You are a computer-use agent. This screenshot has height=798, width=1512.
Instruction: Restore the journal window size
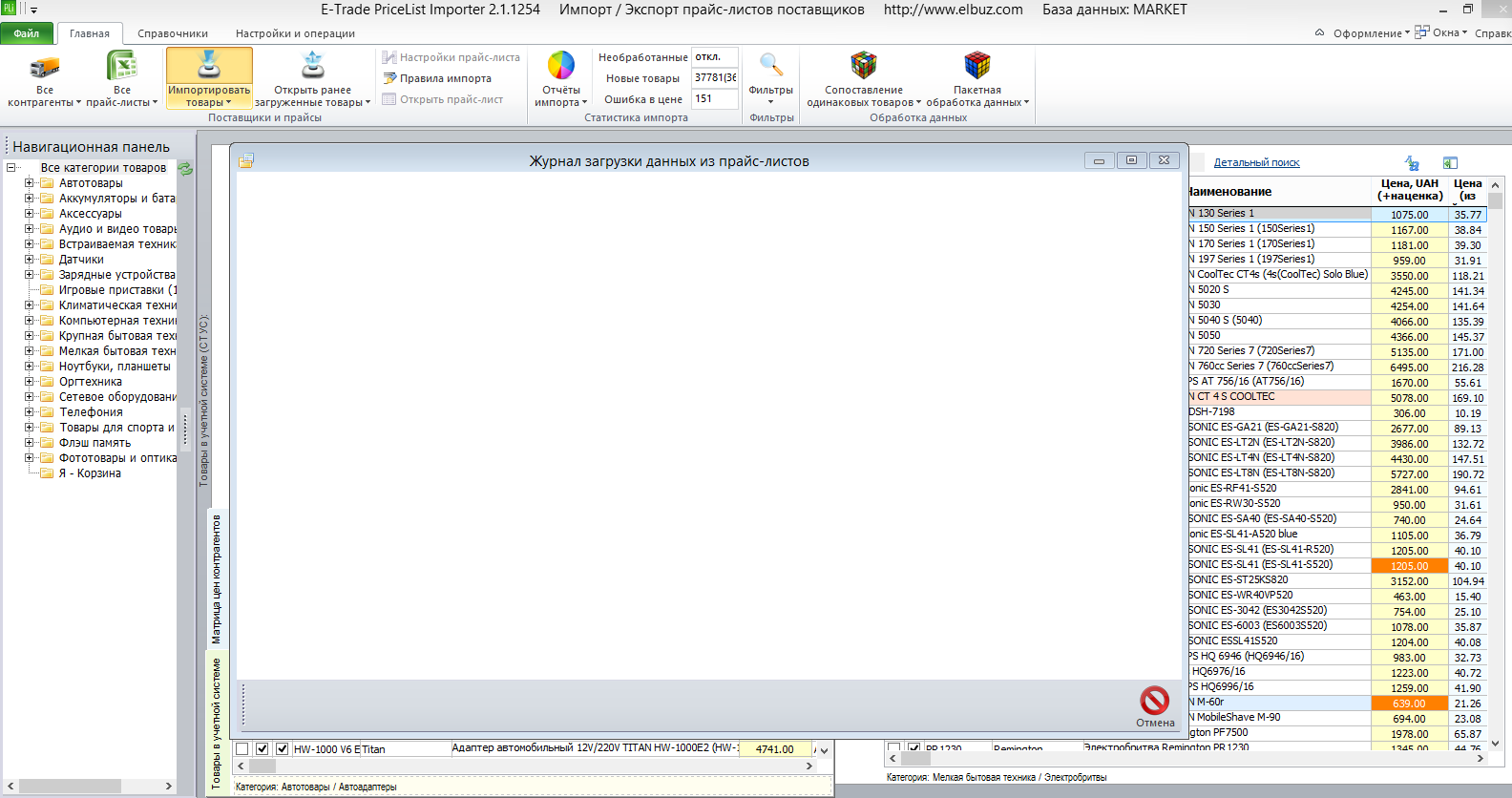click(1131, 160)
